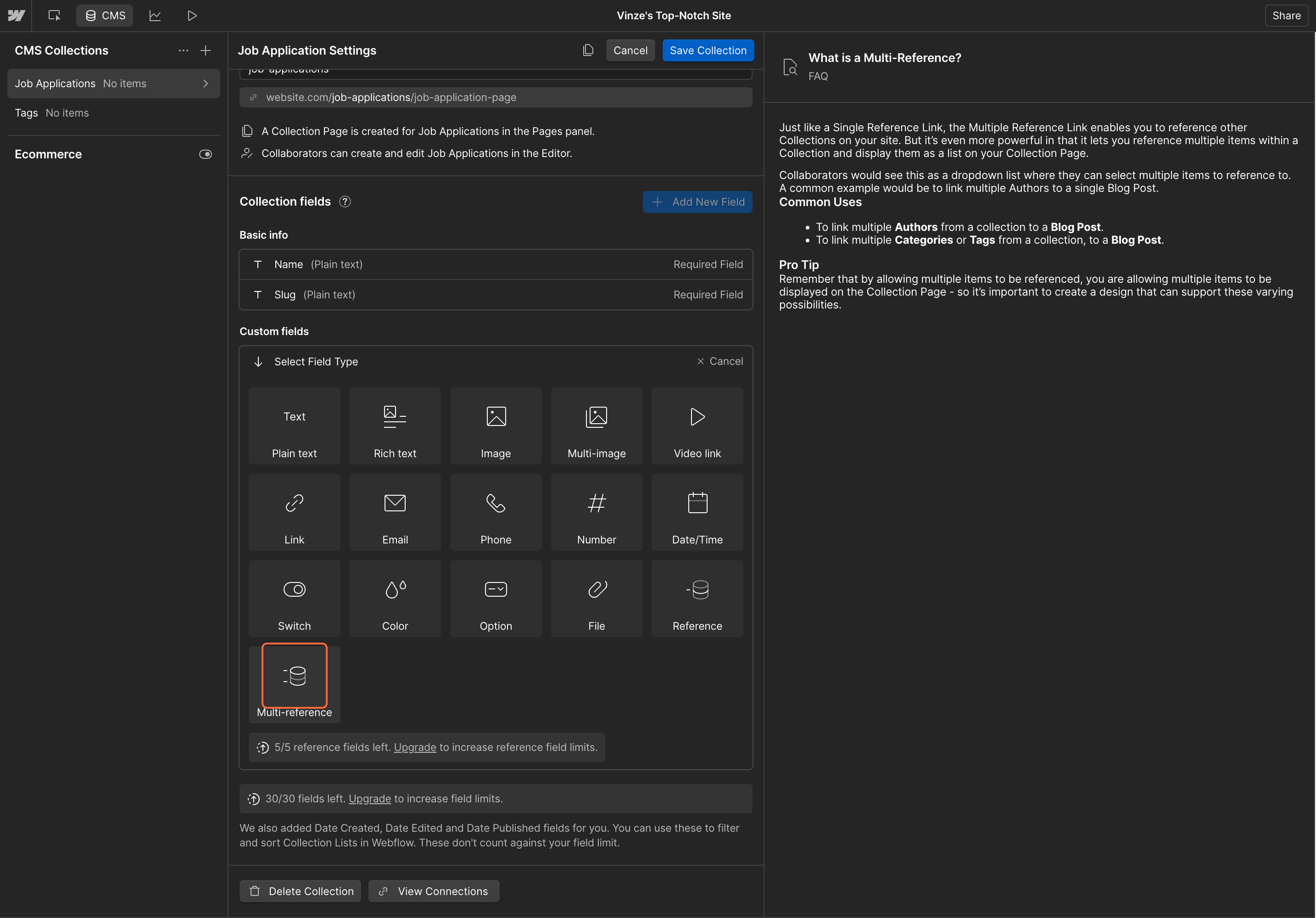
Task: Click Upgrade link for reference field limits
Action: (x=414, y=747)
